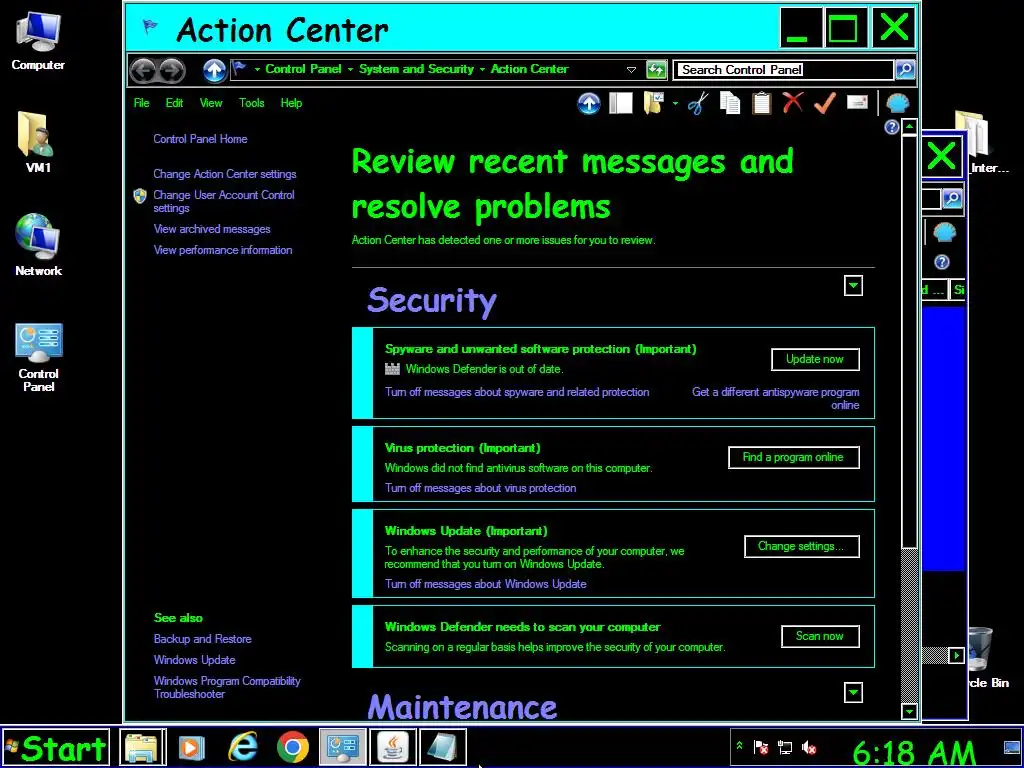The width and height of the screenshot is (1024, 768).
Task: Open Change Action Center settings link
Action: coord(225,174)
